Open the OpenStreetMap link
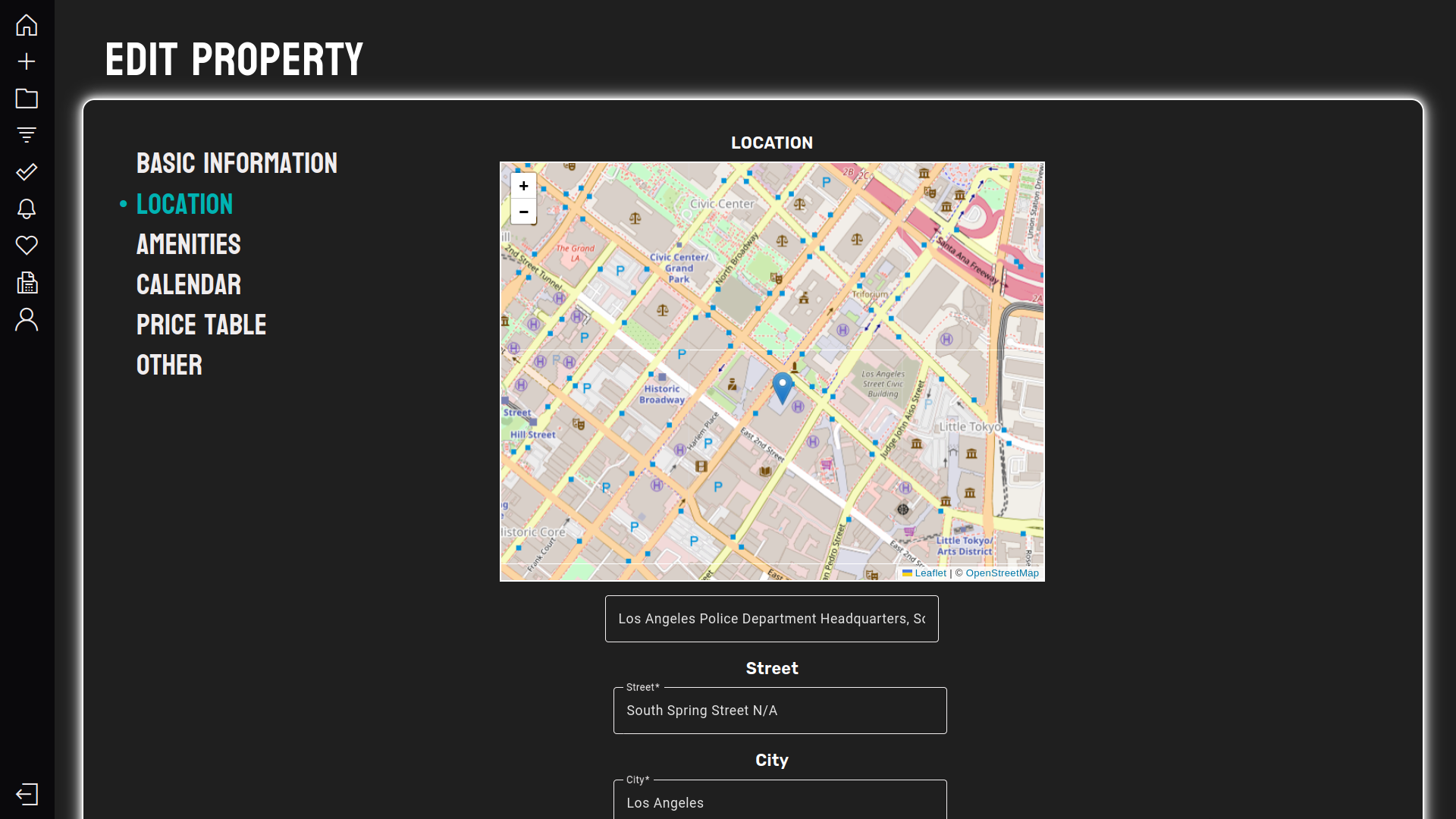The width and height of the screenshot is (1456, 819). click(x=1002, y=573)
